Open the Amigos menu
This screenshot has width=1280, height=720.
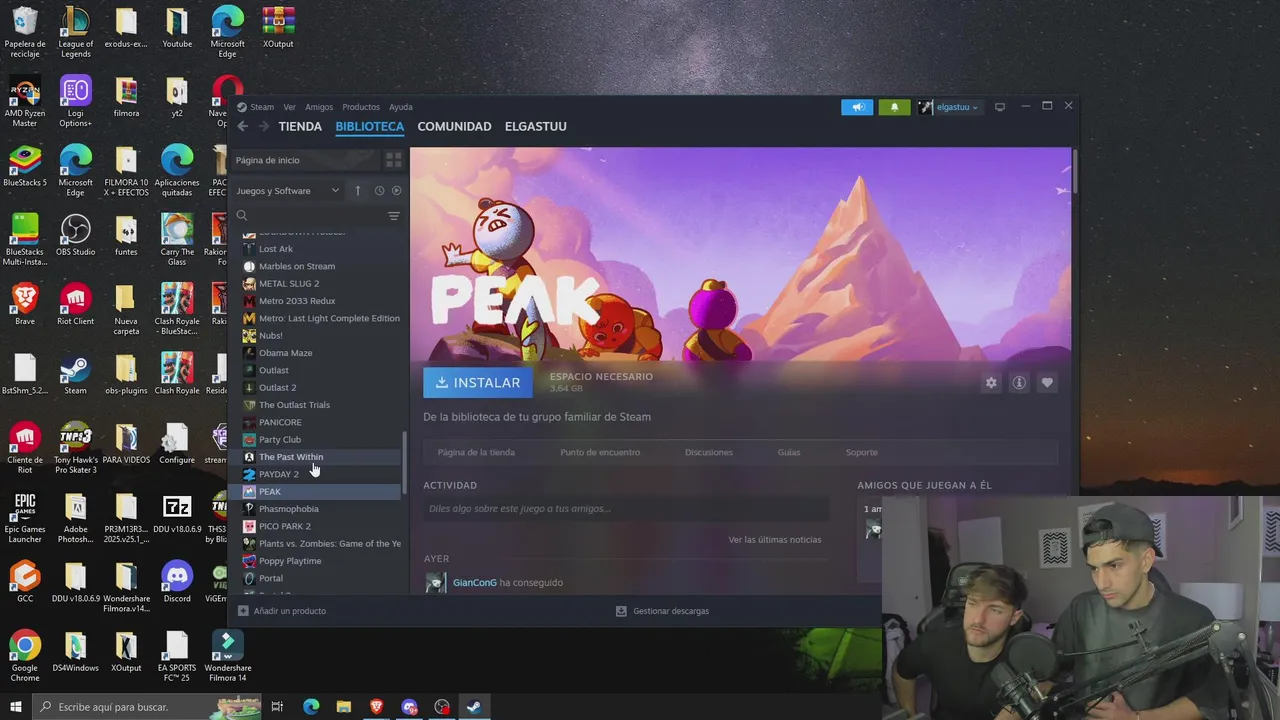click(319, 107)
